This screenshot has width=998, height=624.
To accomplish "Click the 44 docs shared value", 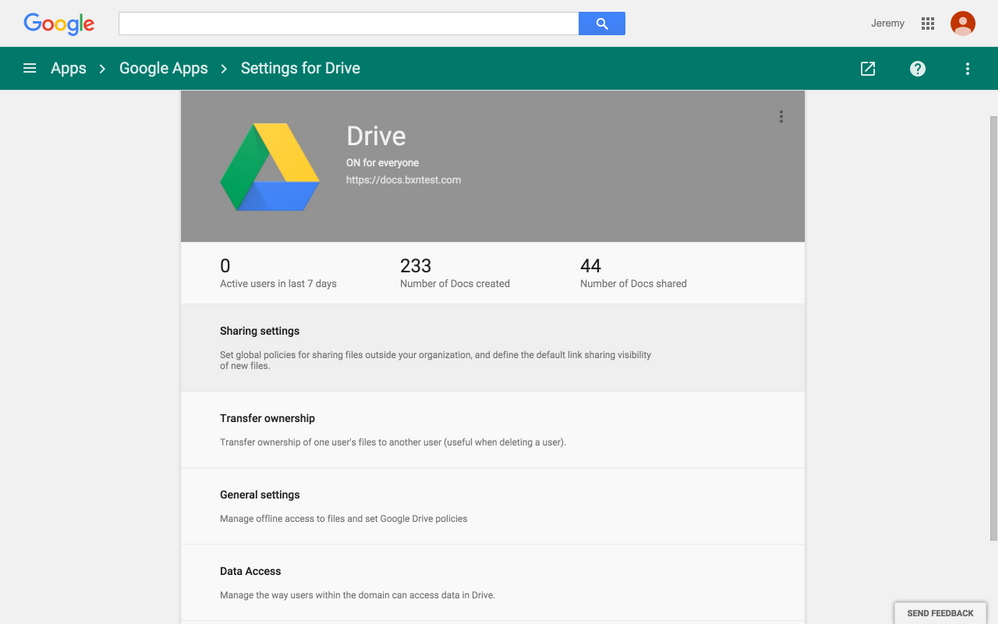I will click(591, 266).
